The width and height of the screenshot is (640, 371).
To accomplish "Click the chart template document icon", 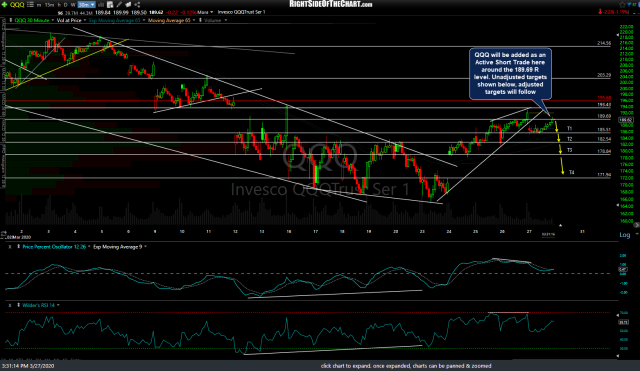I will click(110, 5).
